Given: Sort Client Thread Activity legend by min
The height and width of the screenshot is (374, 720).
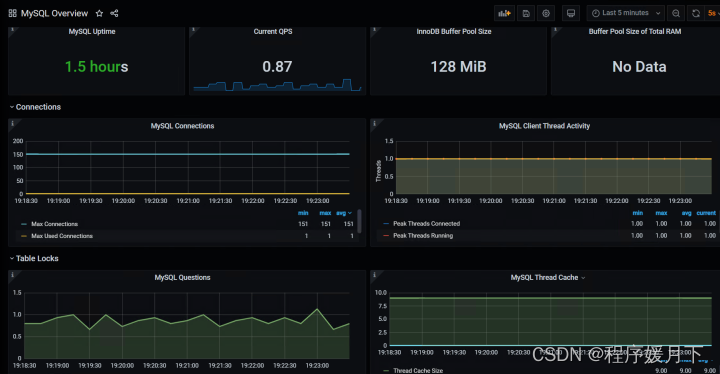Looking at the screenshot, I should pyautogui.click(x=638, y=213).
